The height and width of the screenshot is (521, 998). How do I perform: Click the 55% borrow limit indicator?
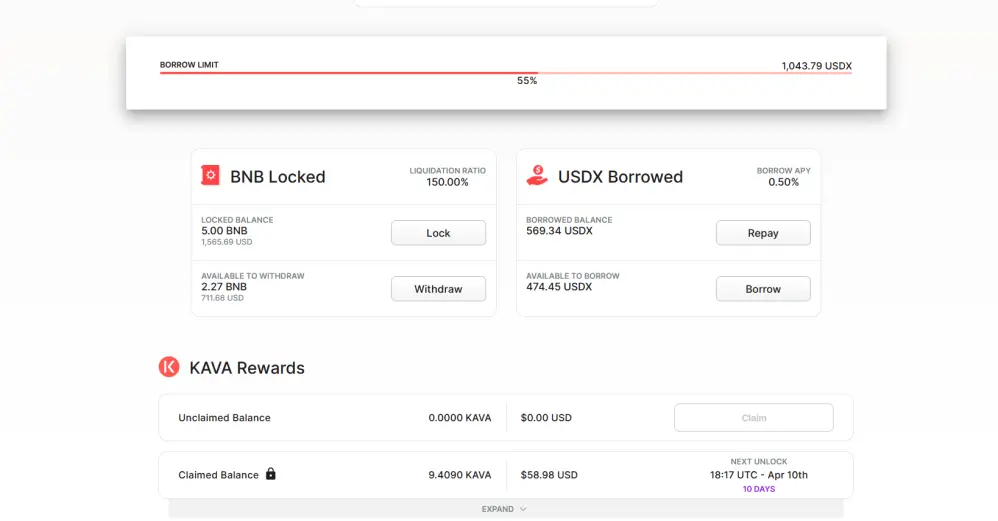point(527,81)
